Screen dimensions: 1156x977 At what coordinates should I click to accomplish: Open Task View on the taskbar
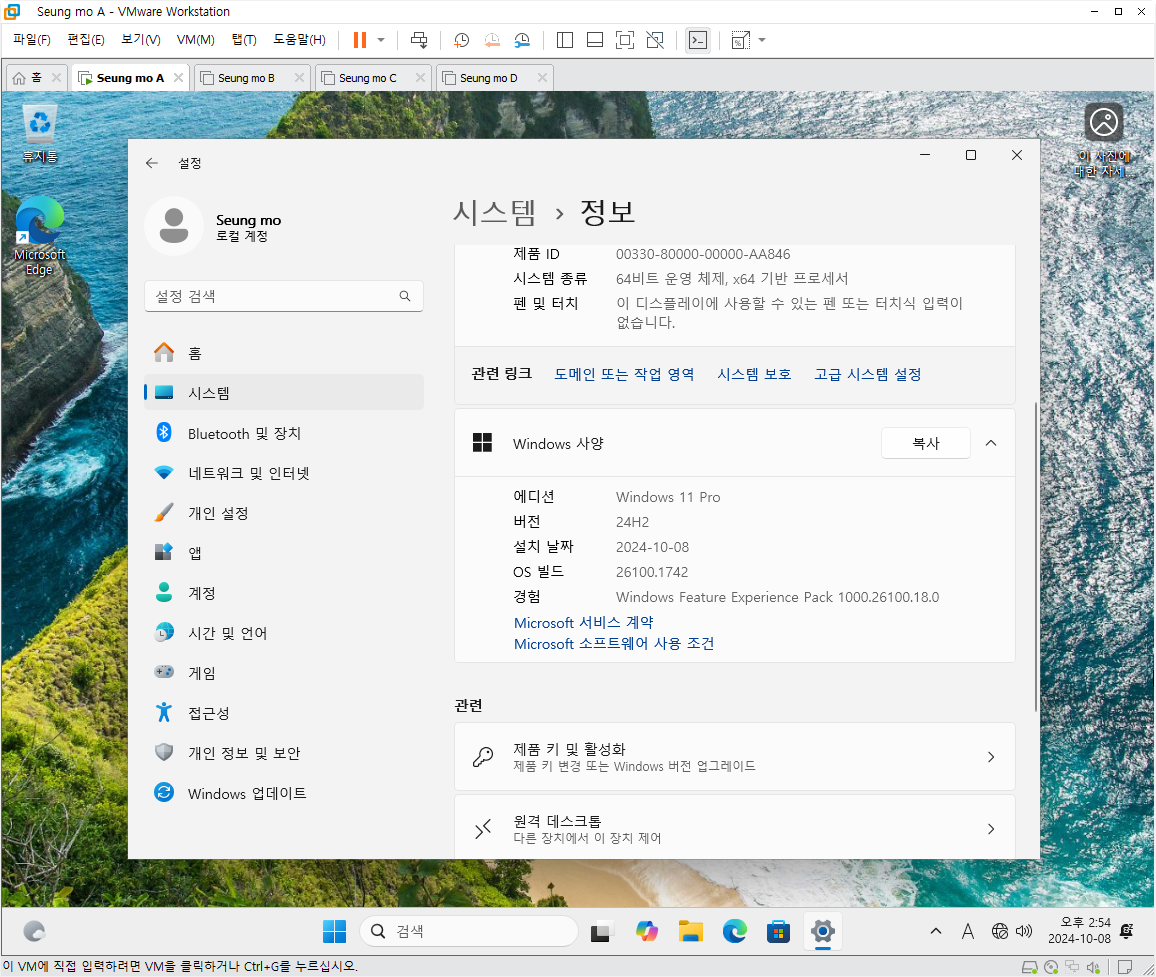601,931
